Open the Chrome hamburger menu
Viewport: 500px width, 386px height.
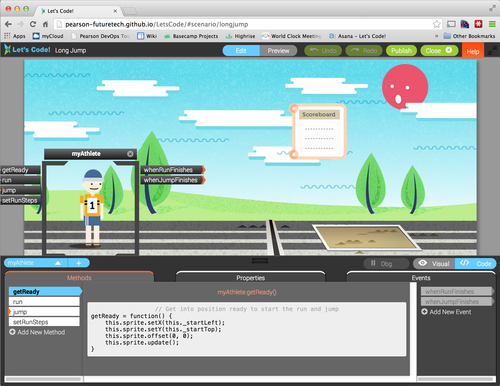[492, 24]
